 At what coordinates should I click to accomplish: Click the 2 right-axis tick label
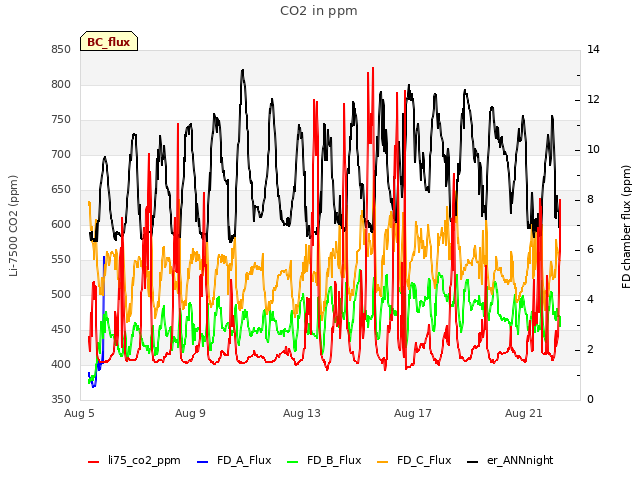pos(591,350)
